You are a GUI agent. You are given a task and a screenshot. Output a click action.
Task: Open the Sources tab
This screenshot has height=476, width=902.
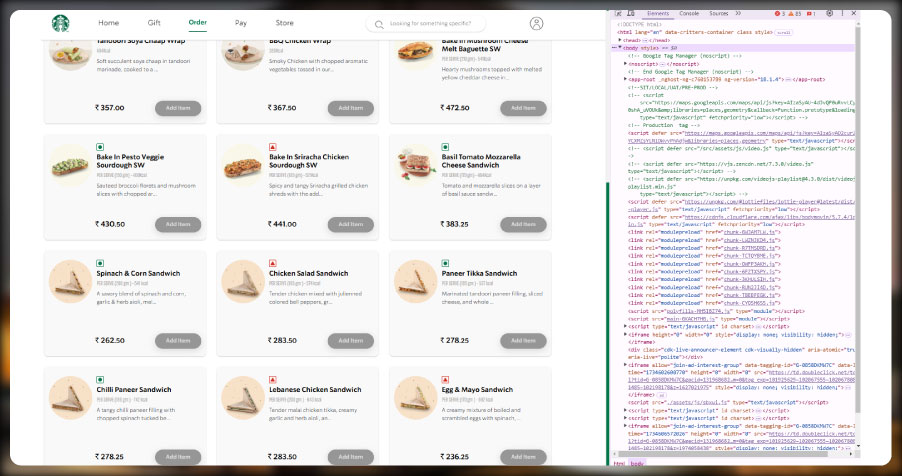pos(718,14)
